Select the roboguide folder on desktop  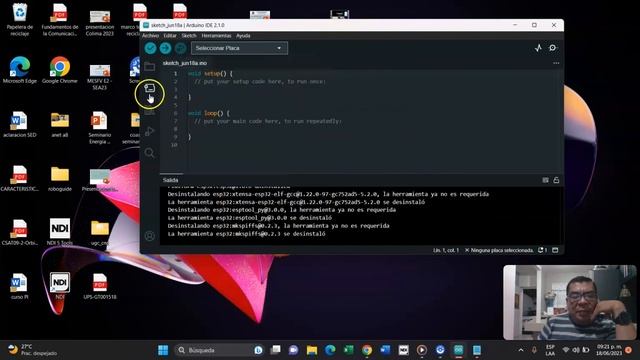click(x=60, y=178)
